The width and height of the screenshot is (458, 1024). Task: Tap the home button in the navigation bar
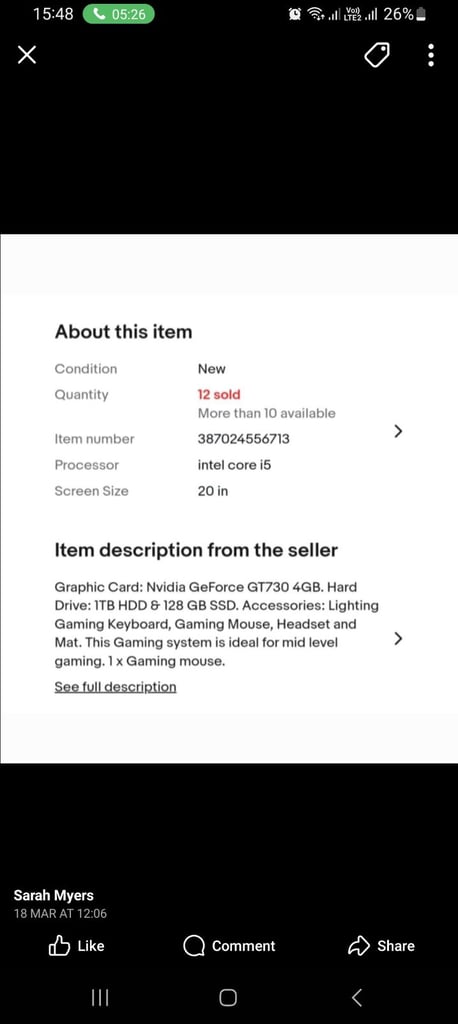228,997
